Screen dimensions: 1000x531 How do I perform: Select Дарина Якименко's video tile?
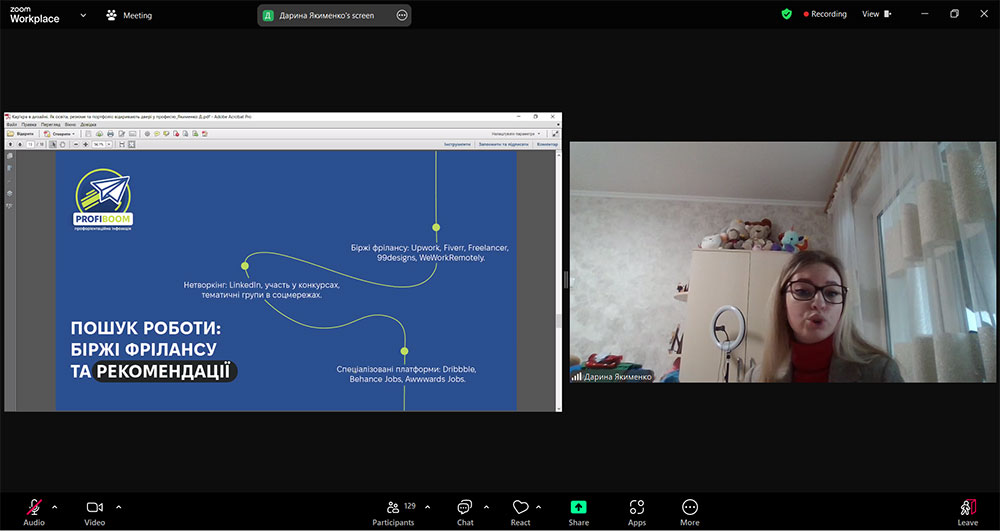coord(783,262)
